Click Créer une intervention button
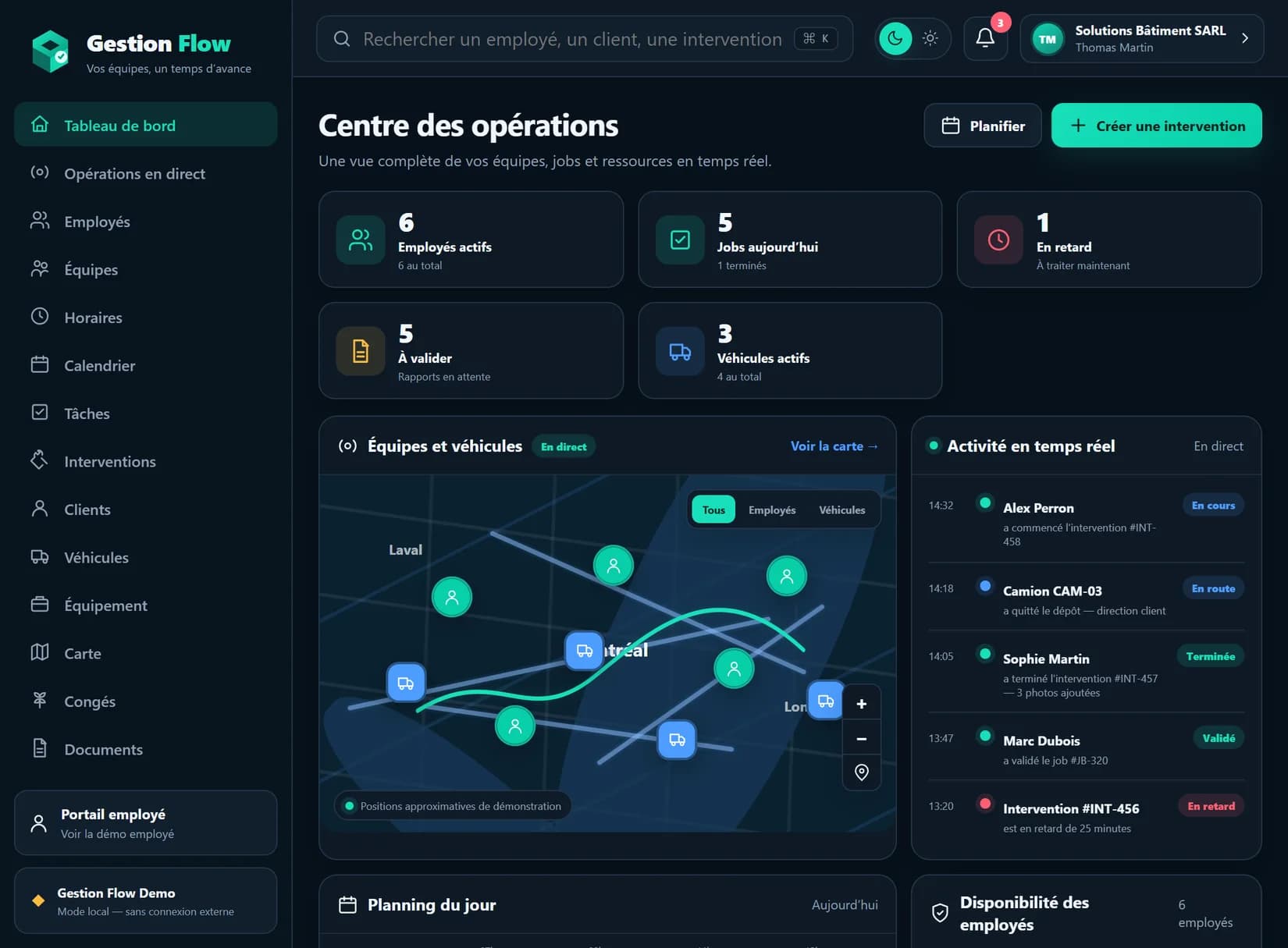 click(x=1157, y=126)
